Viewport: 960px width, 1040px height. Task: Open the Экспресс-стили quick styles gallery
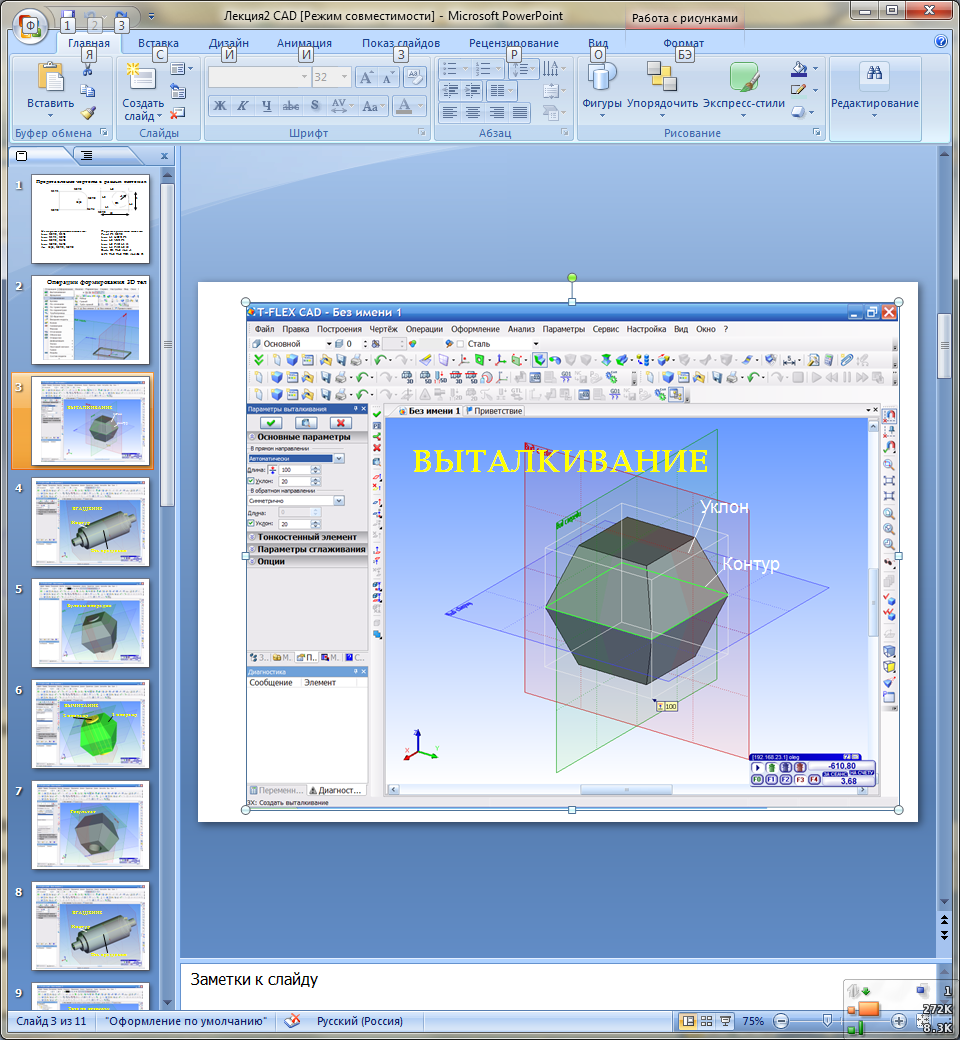pyautogui.click(x=744, y=88)
